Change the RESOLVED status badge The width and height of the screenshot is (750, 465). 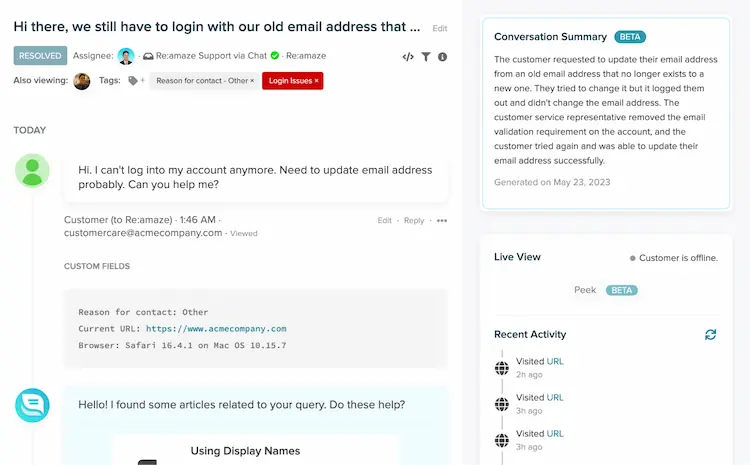[x=40, y=55]
